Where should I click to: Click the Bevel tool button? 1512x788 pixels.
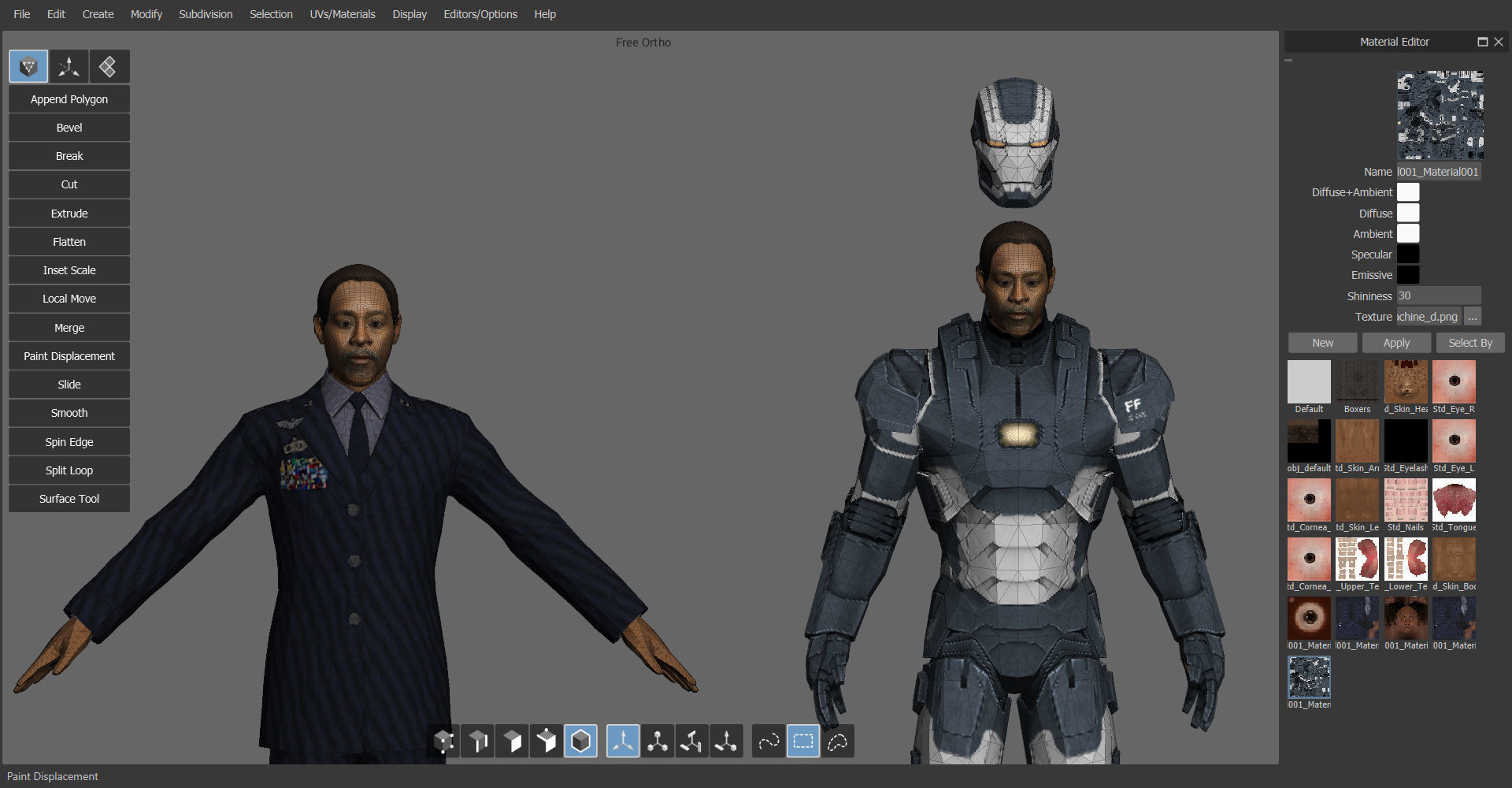point(69,128)
